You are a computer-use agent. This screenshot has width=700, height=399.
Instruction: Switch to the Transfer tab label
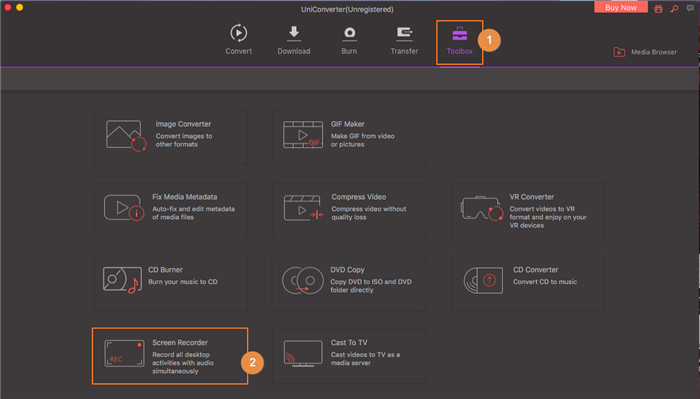pyautogui.click(x=404, y=51)
